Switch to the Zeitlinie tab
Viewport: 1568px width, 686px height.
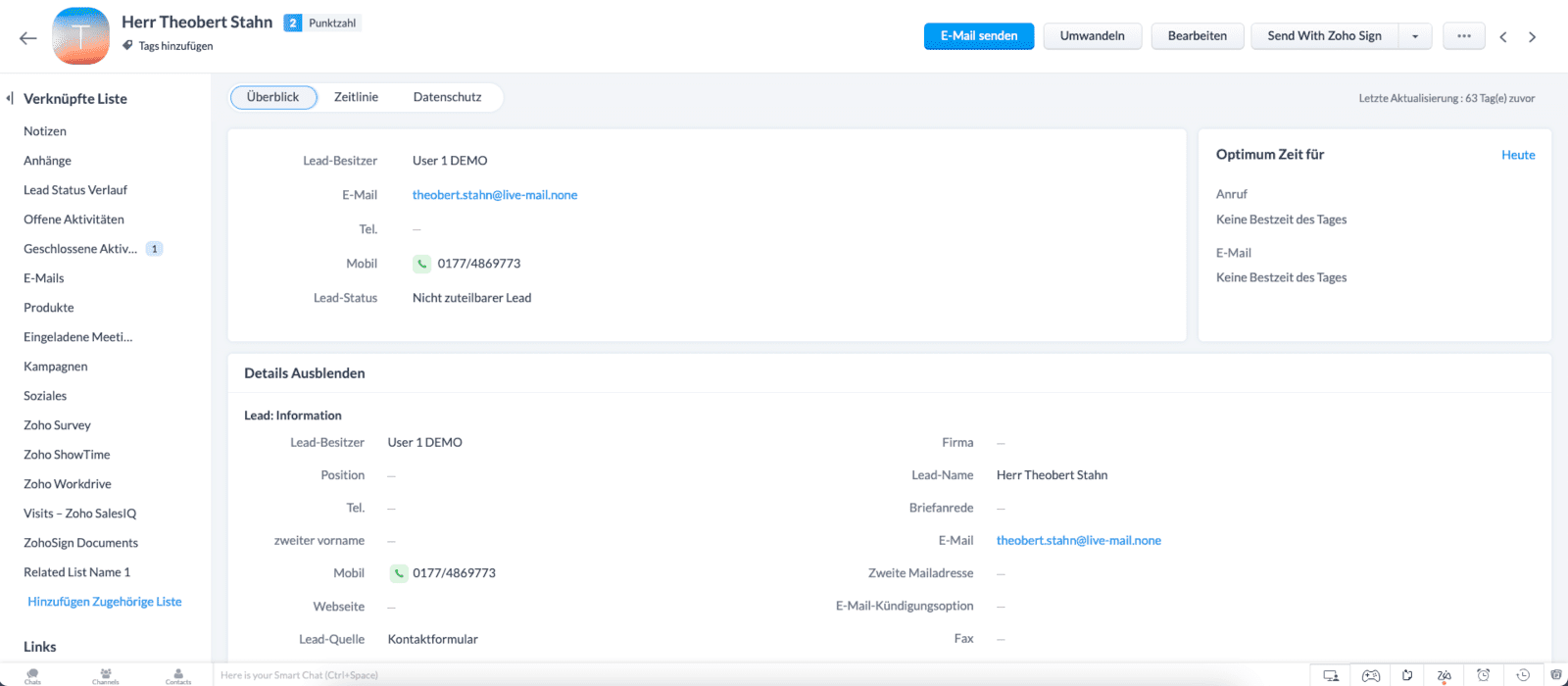click(x=356, y=97)
